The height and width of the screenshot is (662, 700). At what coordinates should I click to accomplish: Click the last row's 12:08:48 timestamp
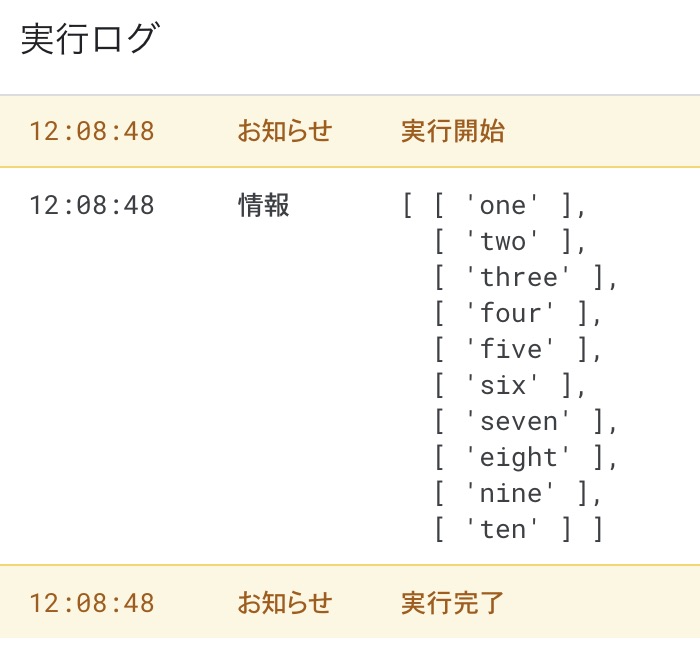coord(91,603)
